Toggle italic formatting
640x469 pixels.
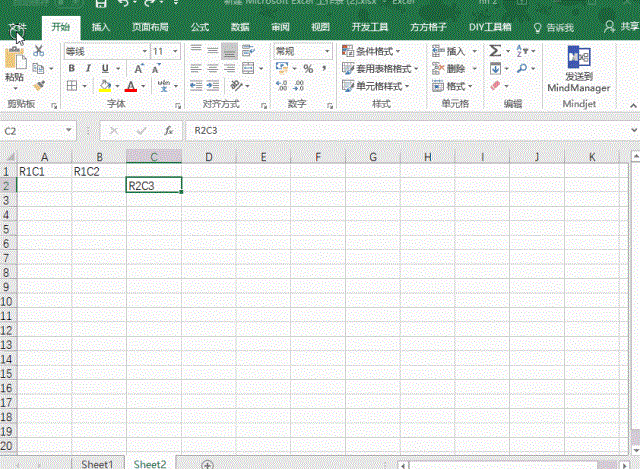pyautogui.click(x=88, y=69)
